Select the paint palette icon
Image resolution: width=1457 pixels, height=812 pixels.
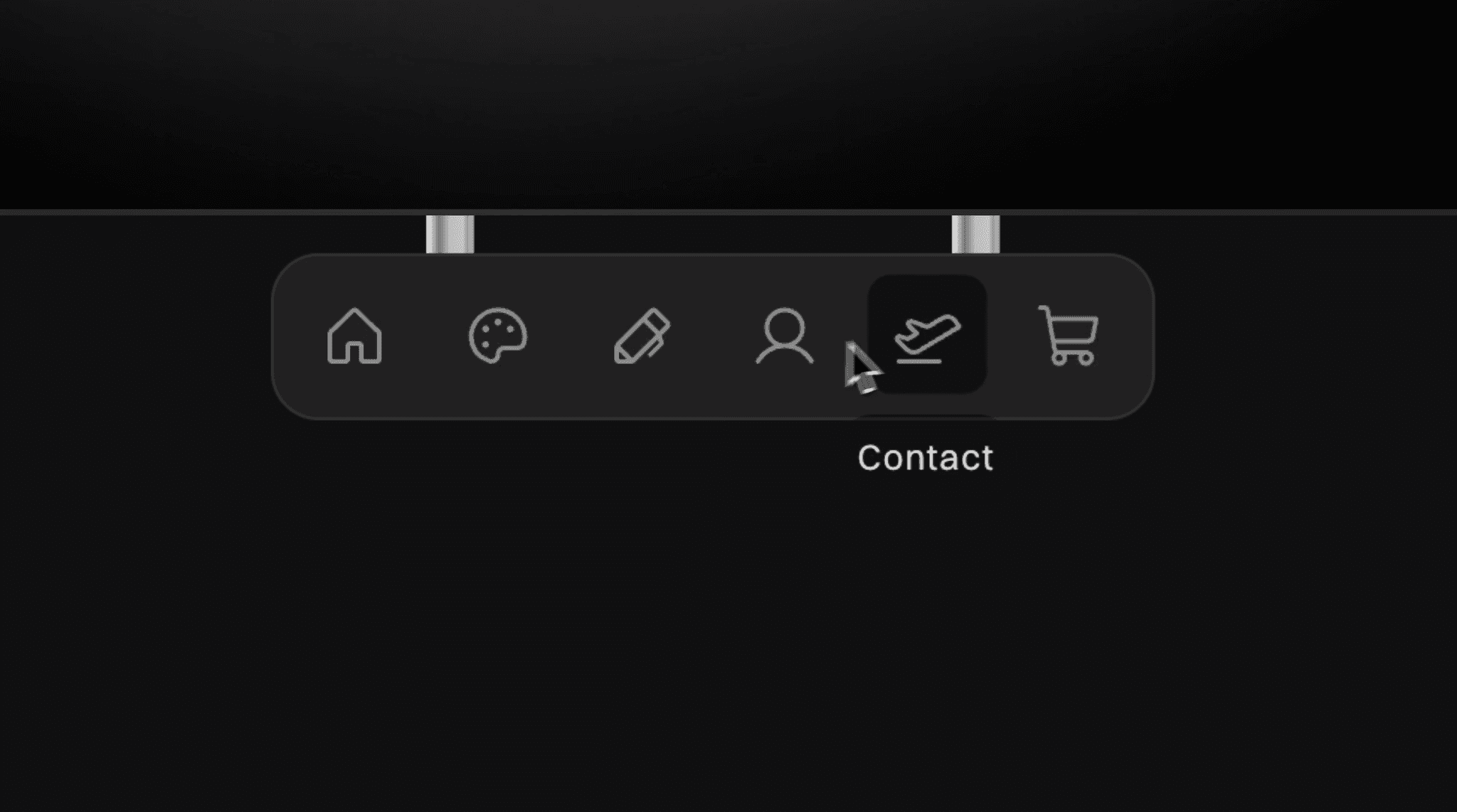(498, 336)
